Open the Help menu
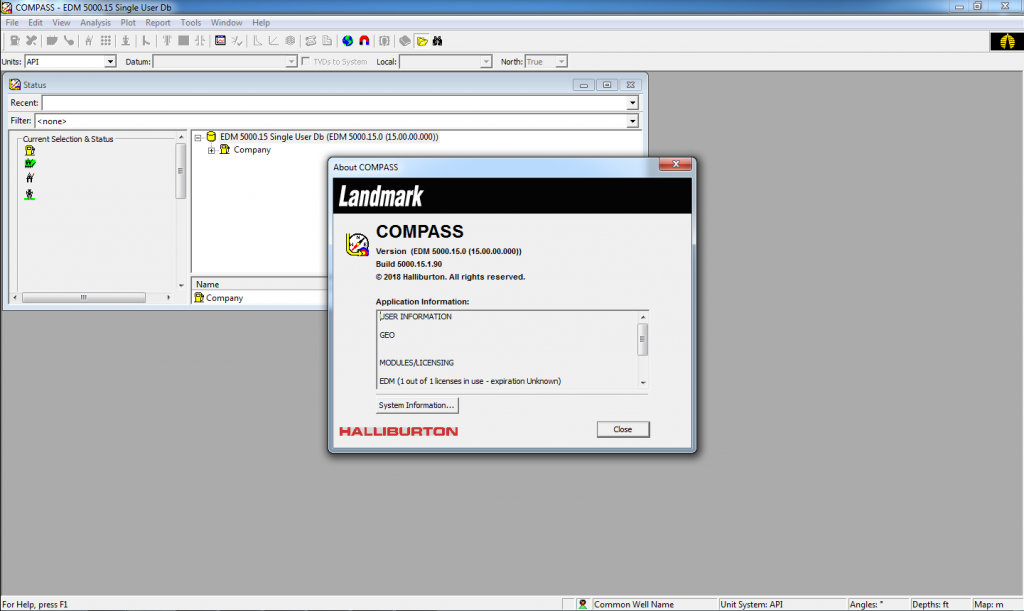The height and width of the screenshot is (611, 1024). pos(261,22)
